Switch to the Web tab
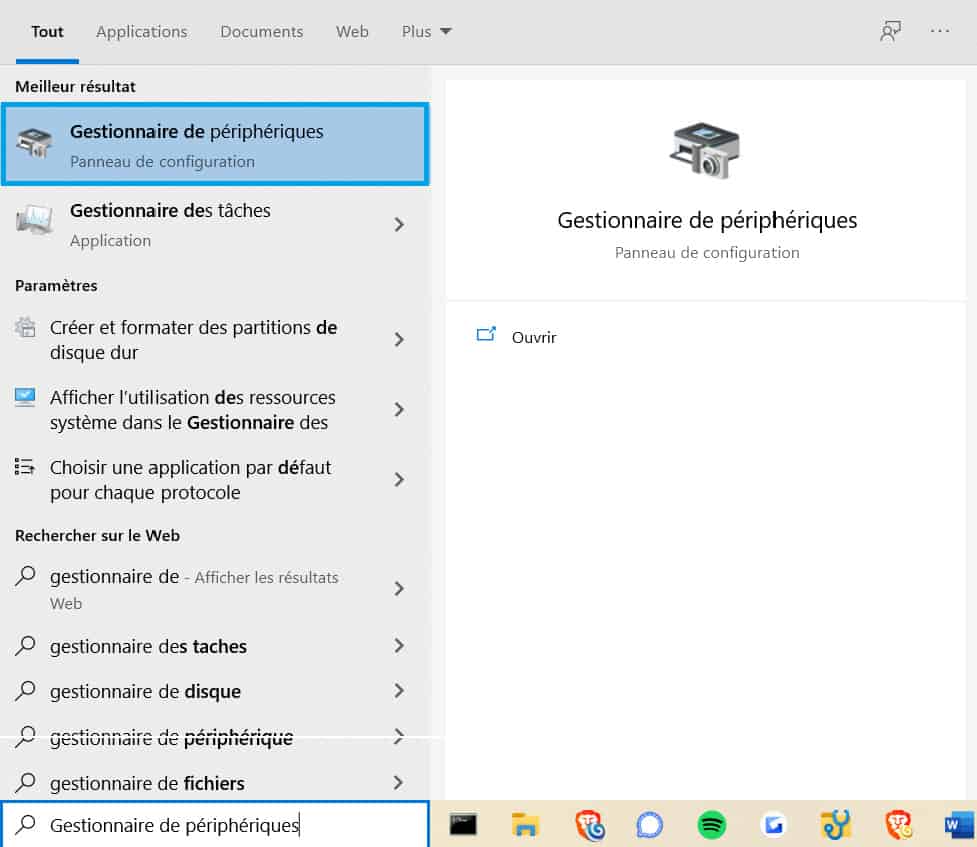 (x=352, y=31)
